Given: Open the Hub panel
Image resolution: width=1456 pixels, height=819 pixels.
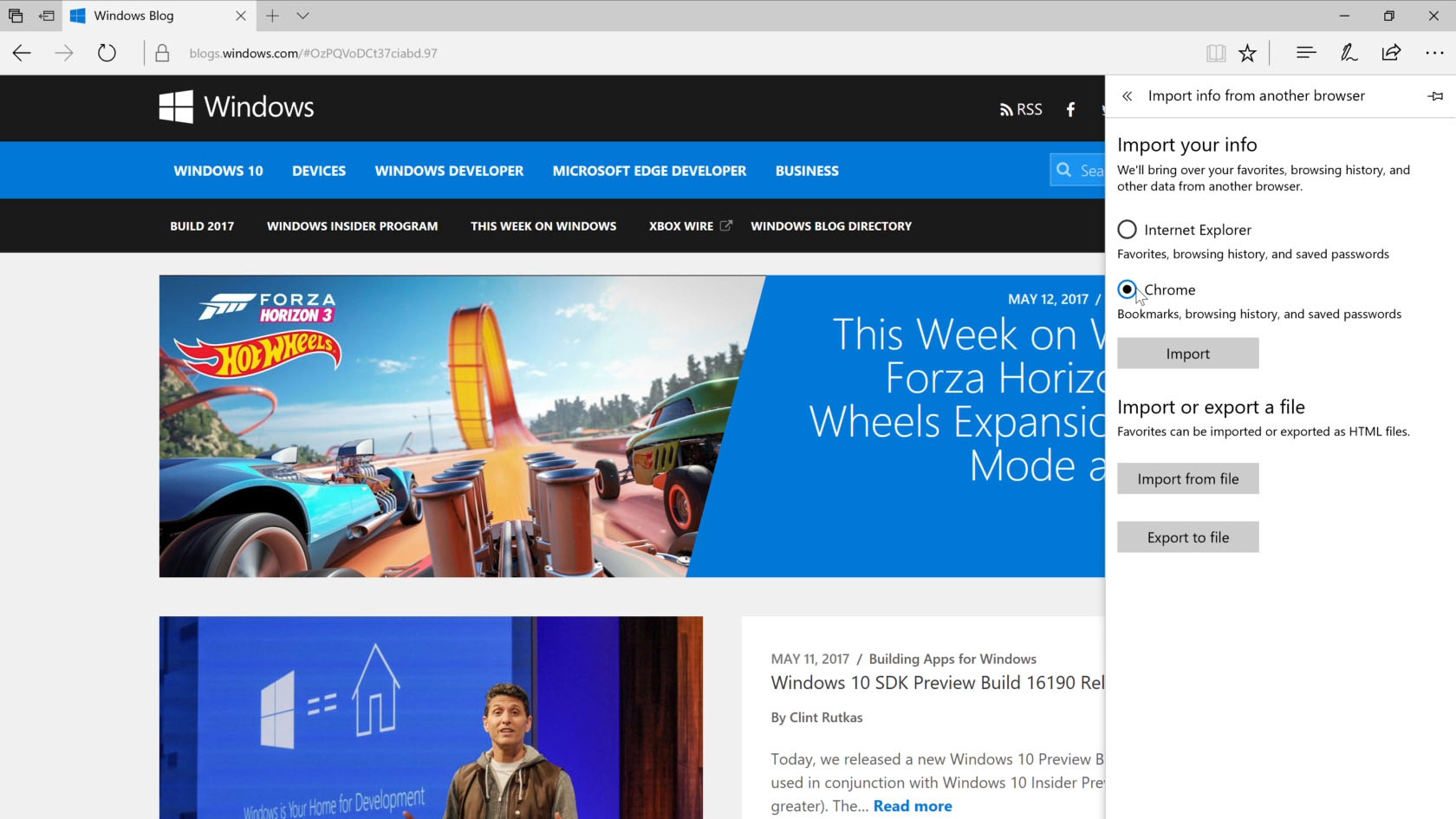Looking at the screenshot, I should [x=1306, y=53].
